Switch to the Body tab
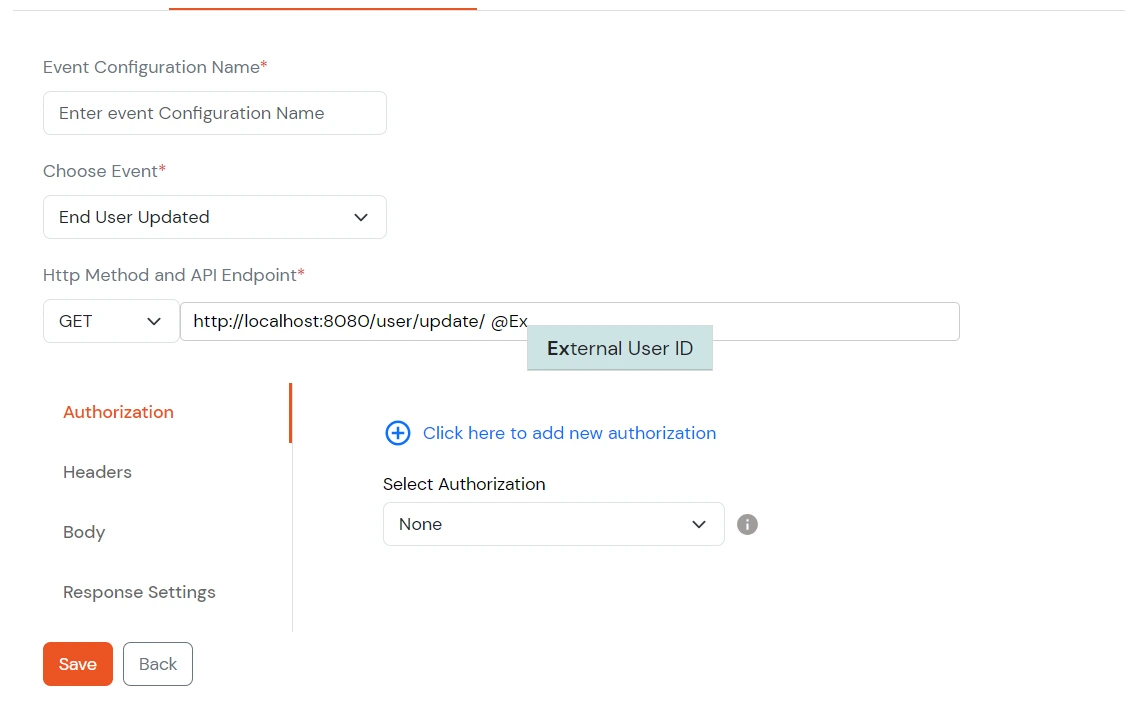This screenshot has width=1125, height=726. click(84, 532)
